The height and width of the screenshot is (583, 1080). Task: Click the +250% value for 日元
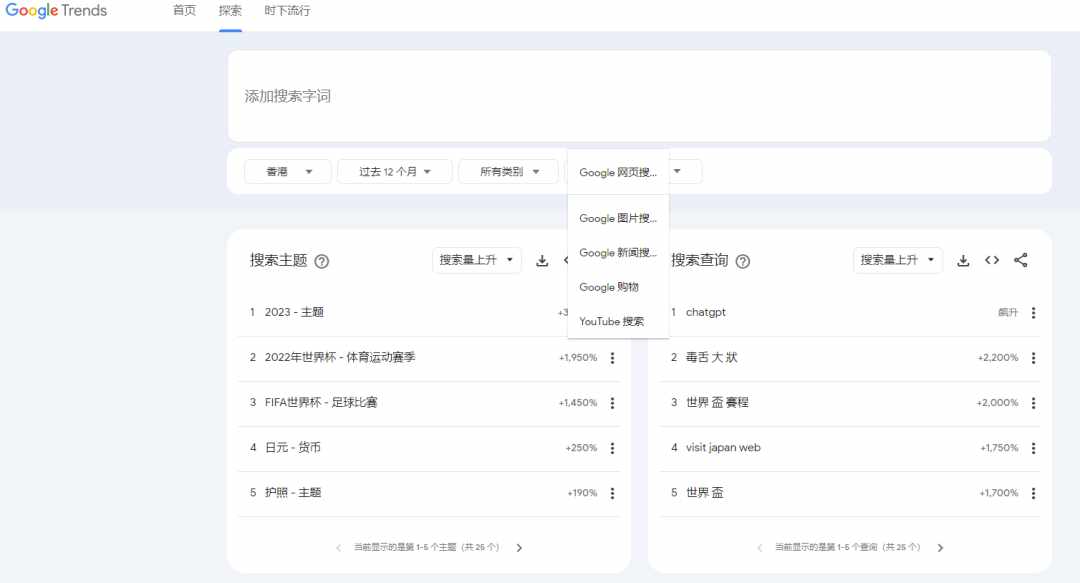(x=581, y=448)
